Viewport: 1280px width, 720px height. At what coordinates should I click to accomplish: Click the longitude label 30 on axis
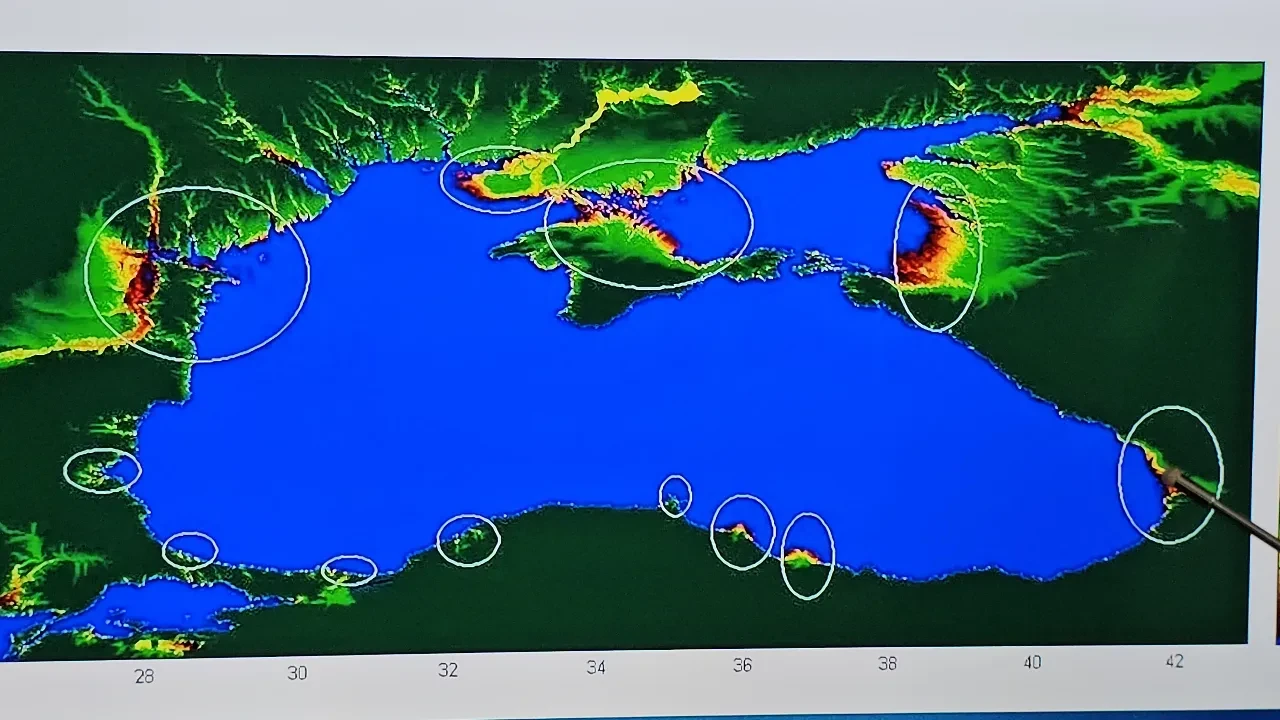tap(297, 673)
